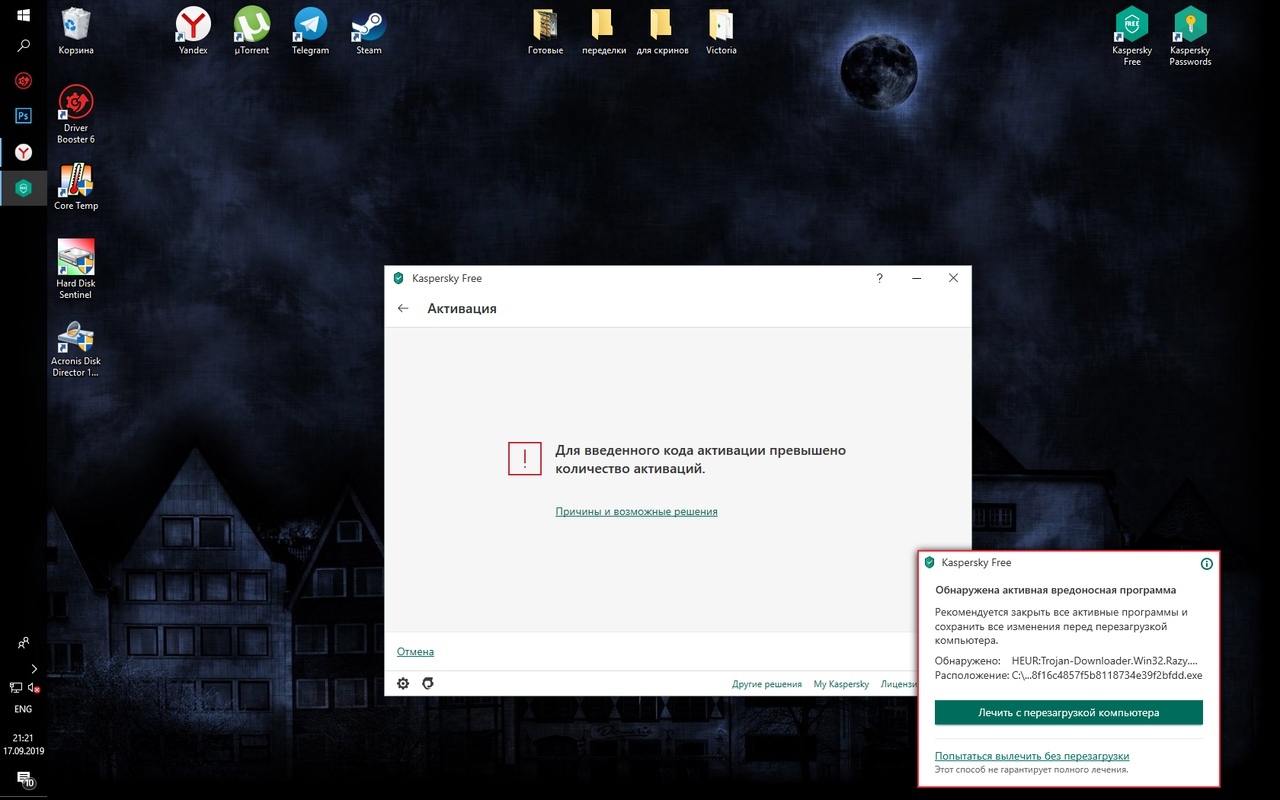The height and width of the screenshot is (800, 1280).
Task: Open the Другие решения link
Action: coord(767,684)
